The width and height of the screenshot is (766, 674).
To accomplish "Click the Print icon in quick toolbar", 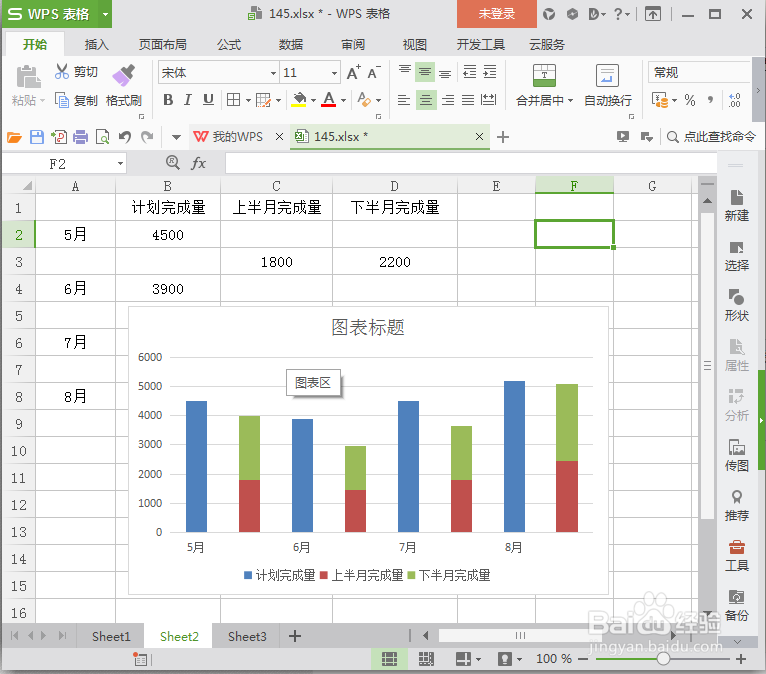I will [x=81, y=137].
